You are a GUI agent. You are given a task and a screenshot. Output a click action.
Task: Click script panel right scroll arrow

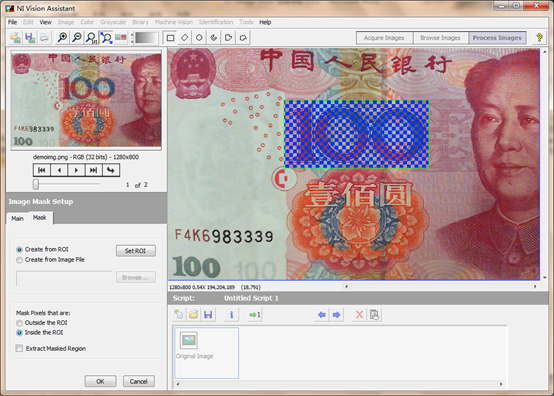click(501, 384)
